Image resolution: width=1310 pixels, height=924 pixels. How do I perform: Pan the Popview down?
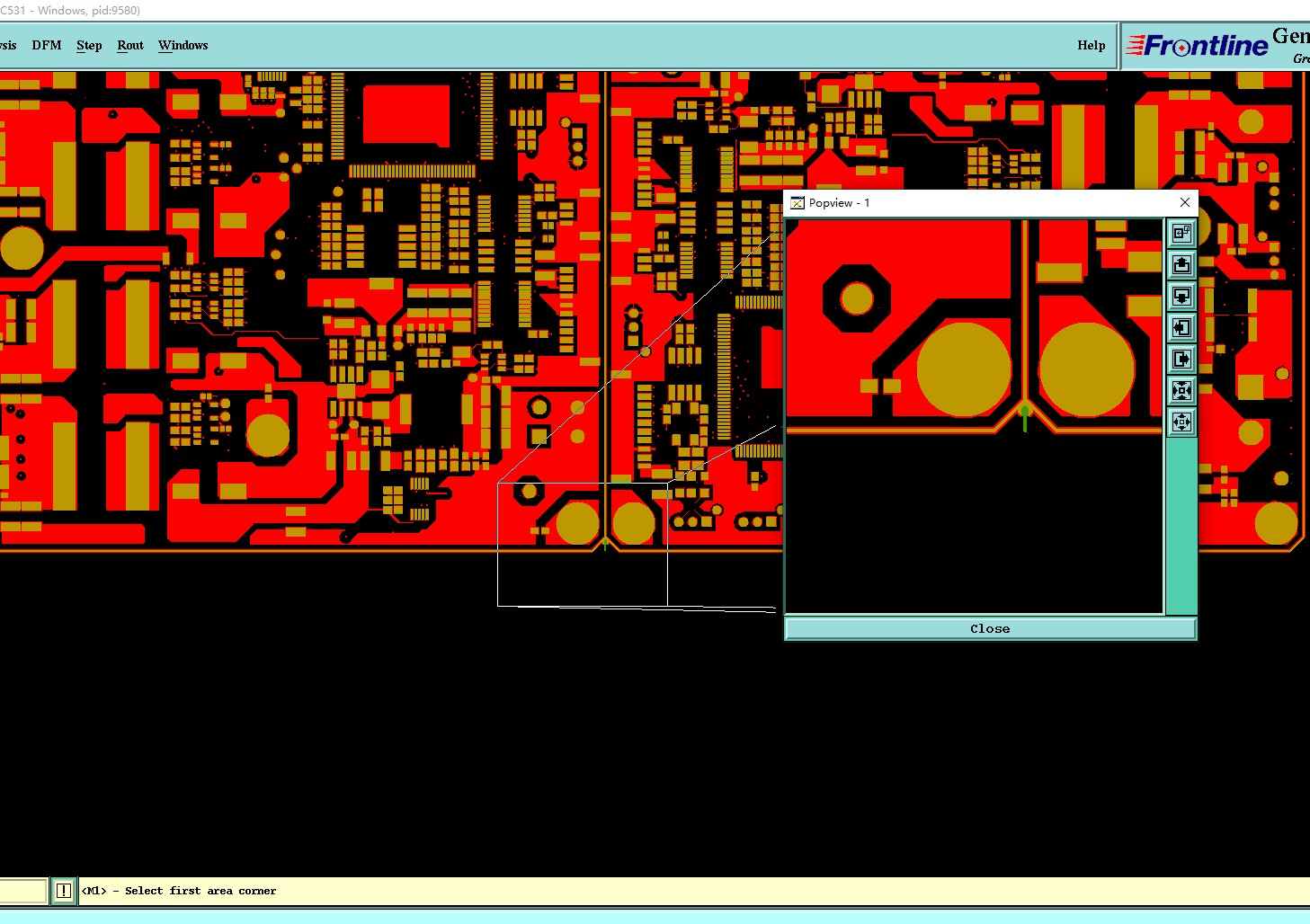click(x=1181, y=297)
